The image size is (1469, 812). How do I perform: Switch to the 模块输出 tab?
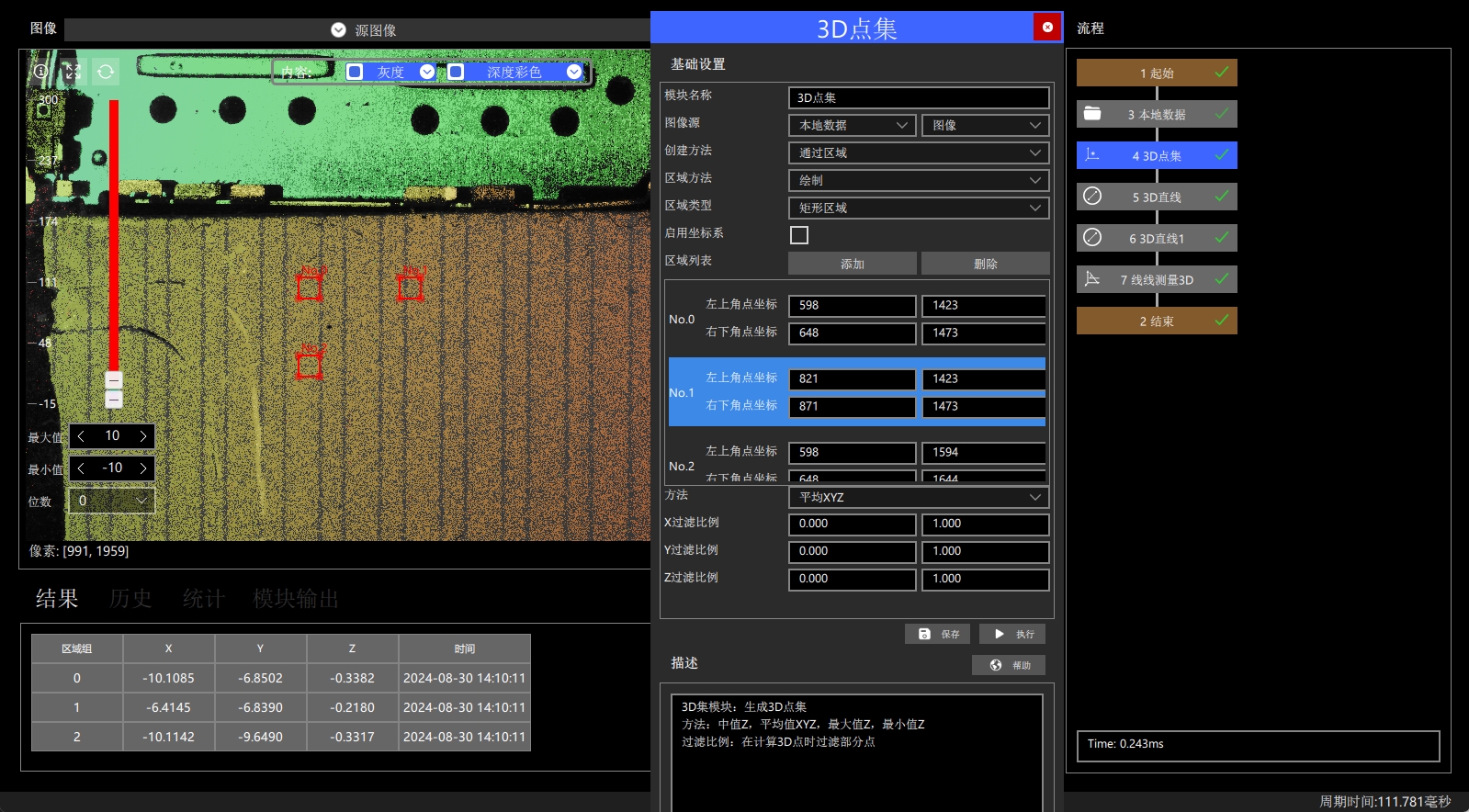296,599
